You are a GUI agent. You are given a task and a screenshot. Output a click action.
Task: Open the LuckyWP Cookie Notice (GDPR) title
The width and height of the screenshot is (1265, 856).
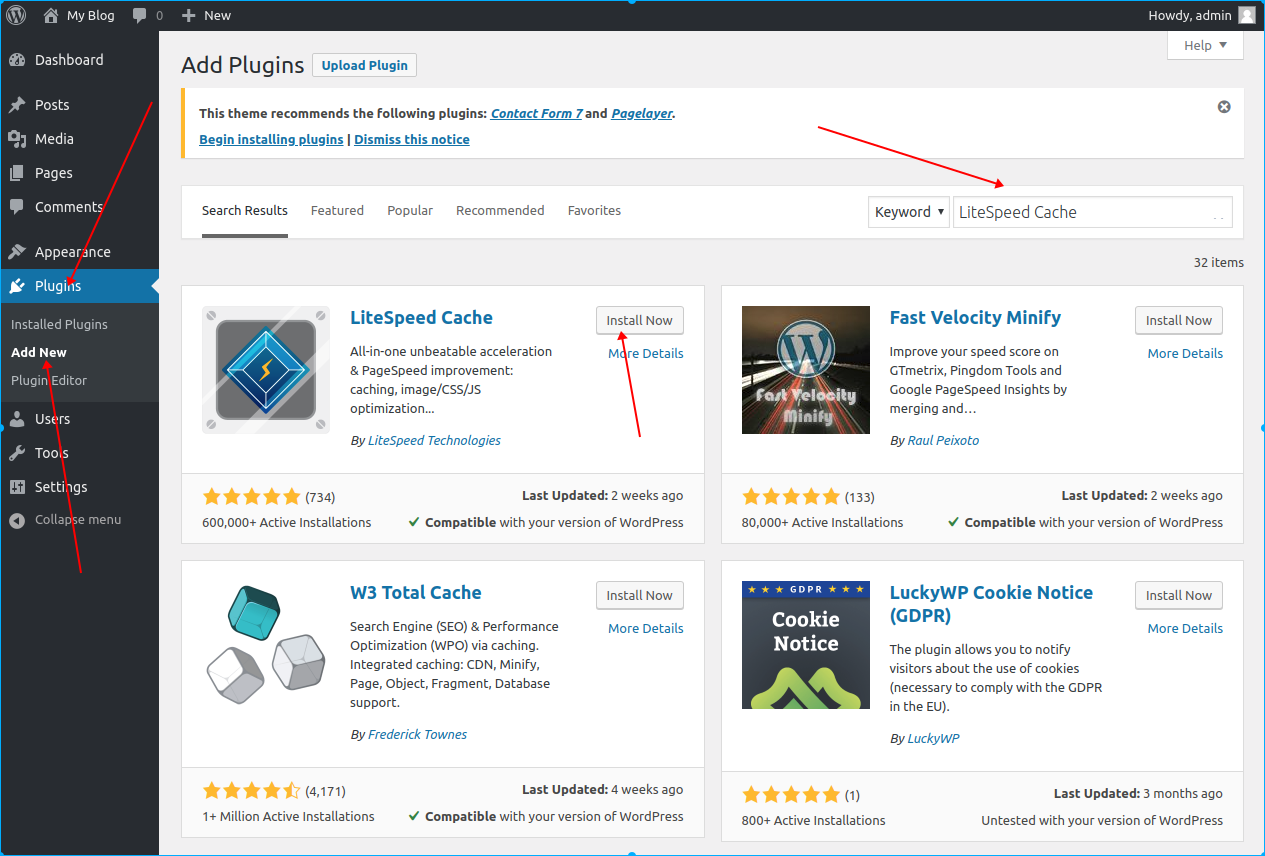(990, 604)
